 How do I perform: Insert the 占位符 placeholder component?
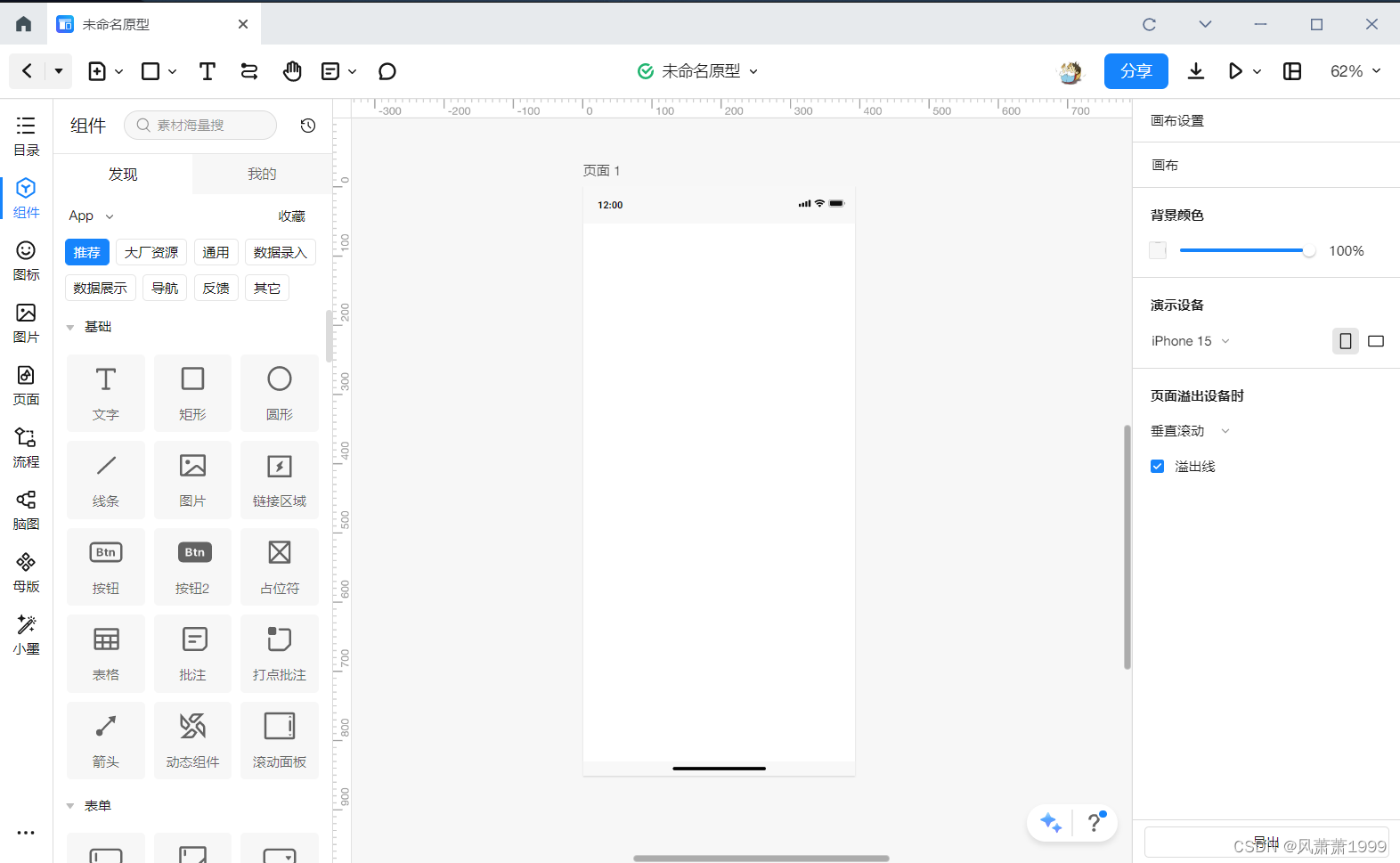pyautogui.click(x=280, y=566)
